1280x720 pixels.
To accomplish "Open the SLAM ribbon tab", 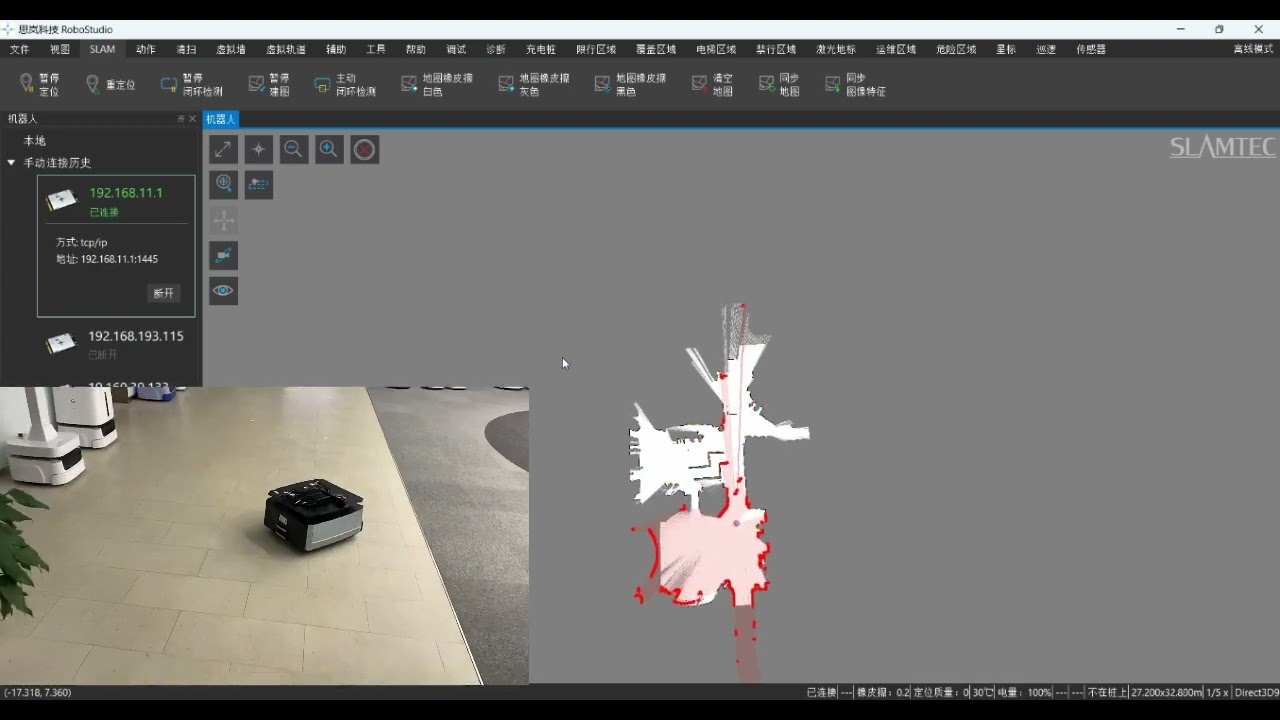I will [x=102, y=49].
